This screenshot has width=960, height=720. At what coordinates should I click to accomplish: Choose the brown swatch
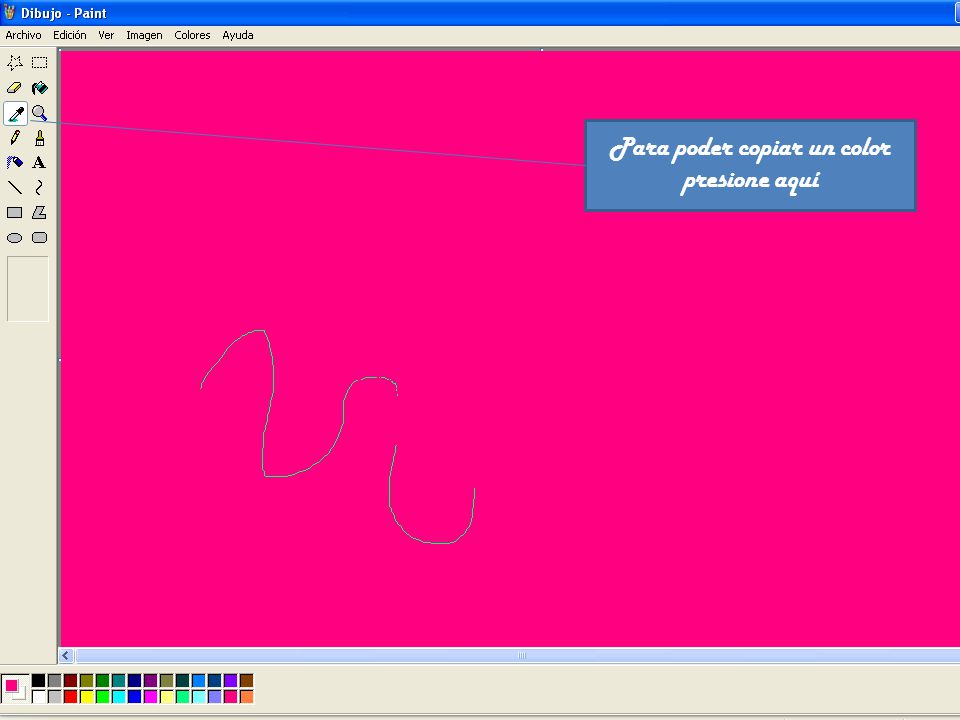point(247,680)
